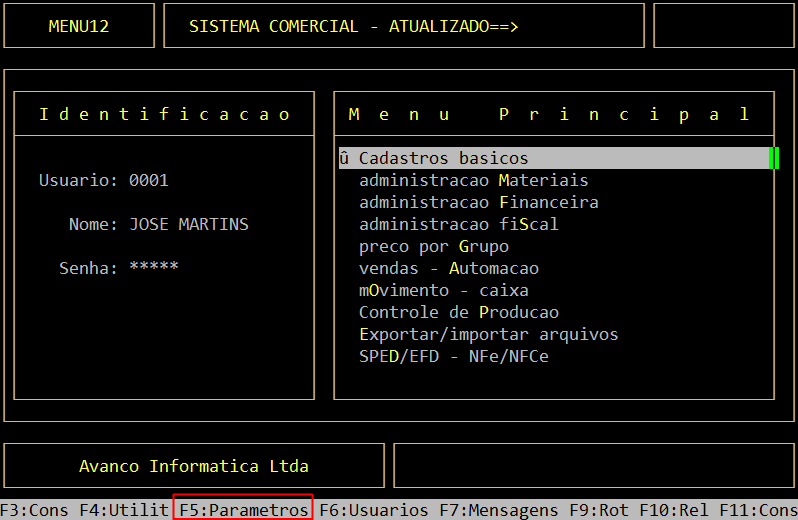Image resolution: width=798 pixels, height=520 pixels.
Task: Choose administracao Financeira from main menu
Action: 478,202
